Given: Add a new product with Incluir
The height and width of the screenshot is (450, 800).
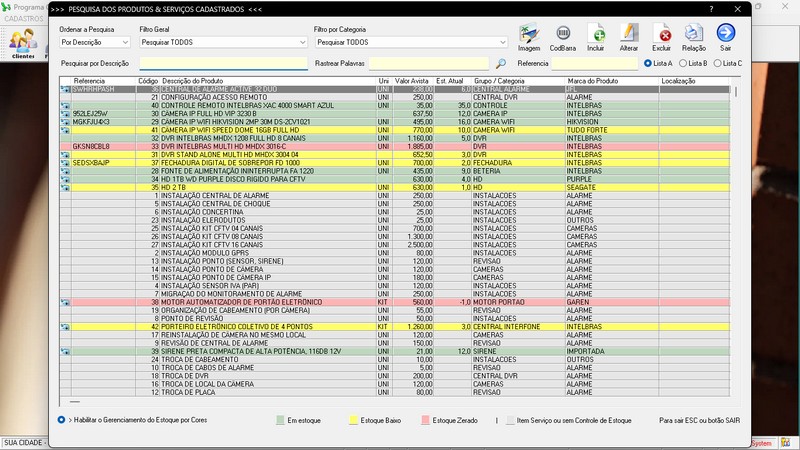Looking at the screenshot, I should 596,37.
